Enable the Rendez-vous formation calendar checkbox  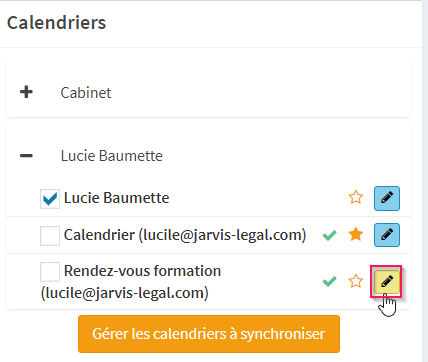click(50, 272)
